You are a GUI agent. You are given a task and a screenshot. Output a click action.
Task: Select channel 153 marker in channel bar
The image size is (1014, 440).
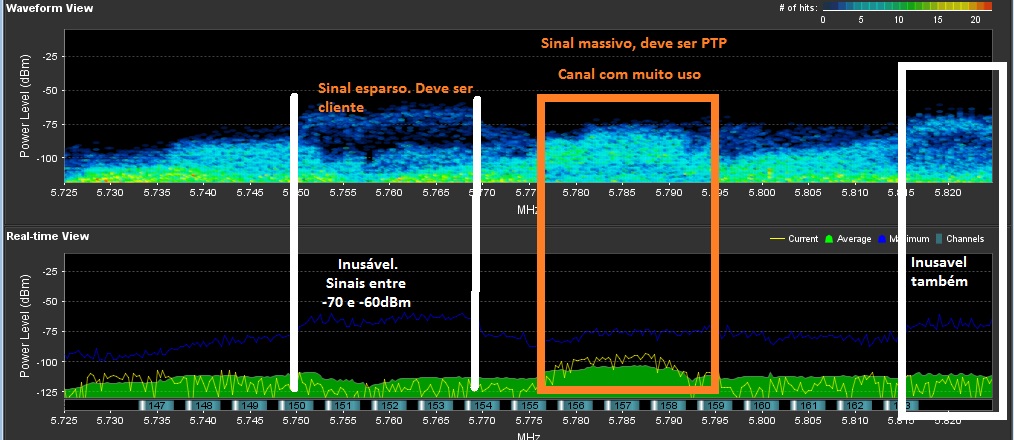pos(437,406)
